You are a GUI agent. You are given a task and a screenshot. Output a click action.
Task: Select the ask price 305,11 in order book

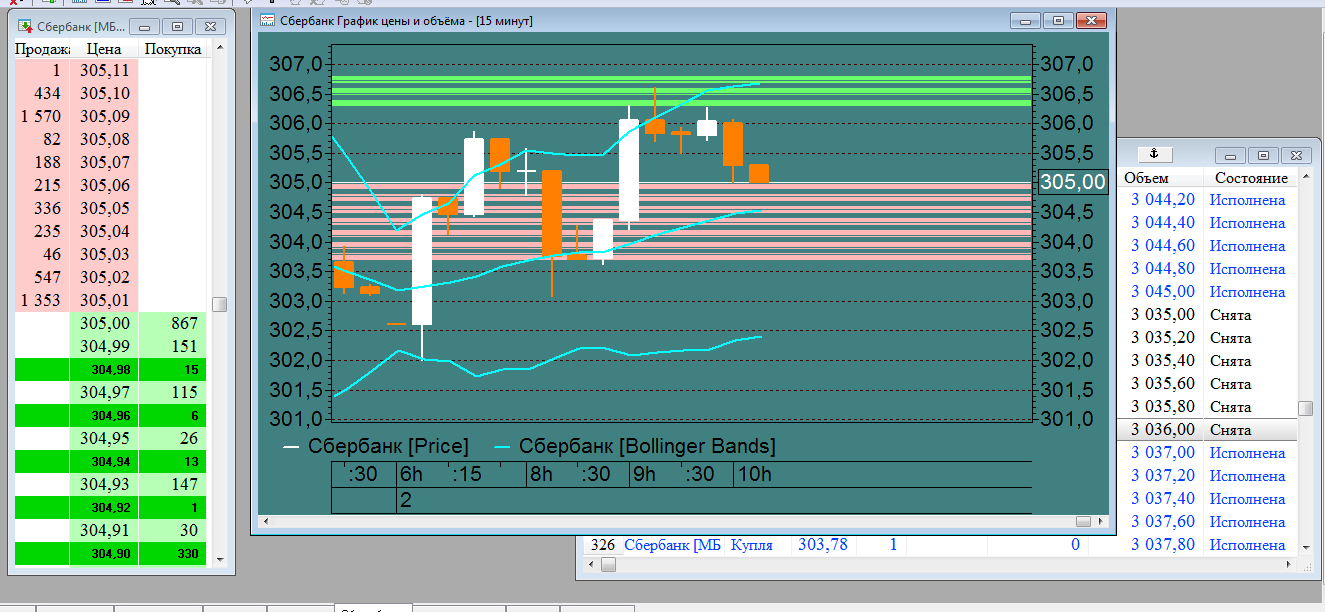pyautogui.click(x=104, y=71)
